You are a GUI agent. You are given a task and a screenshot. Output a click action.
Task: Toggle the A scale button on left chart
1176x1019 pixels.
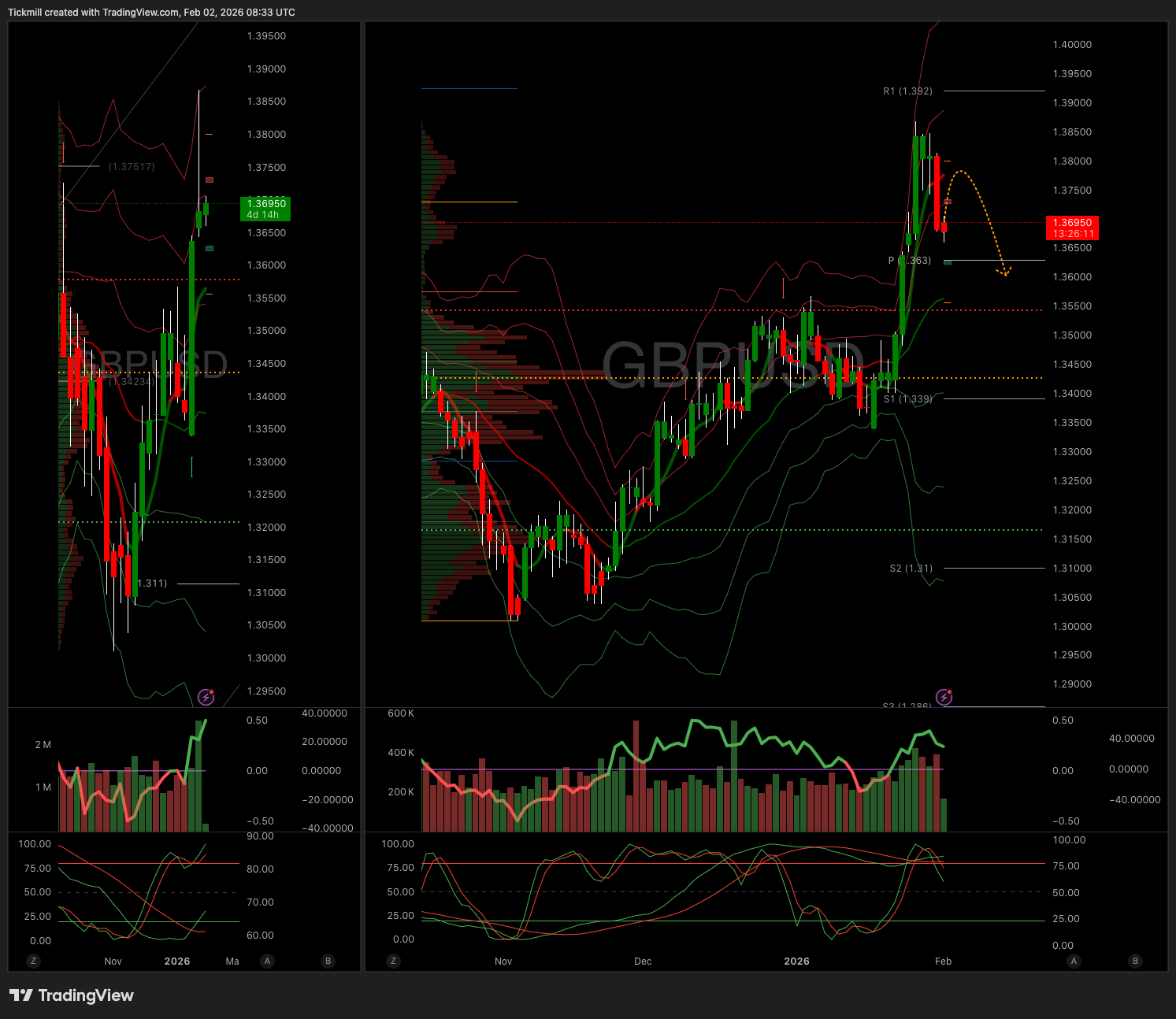268,961
